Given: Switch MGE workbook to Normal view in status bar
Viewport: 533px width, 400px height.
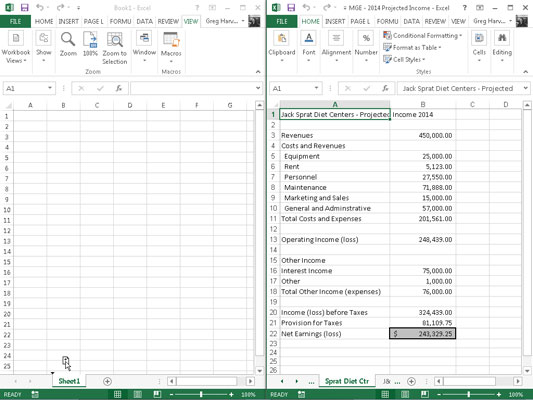Looking at the screenshot, I should (385, 394).
